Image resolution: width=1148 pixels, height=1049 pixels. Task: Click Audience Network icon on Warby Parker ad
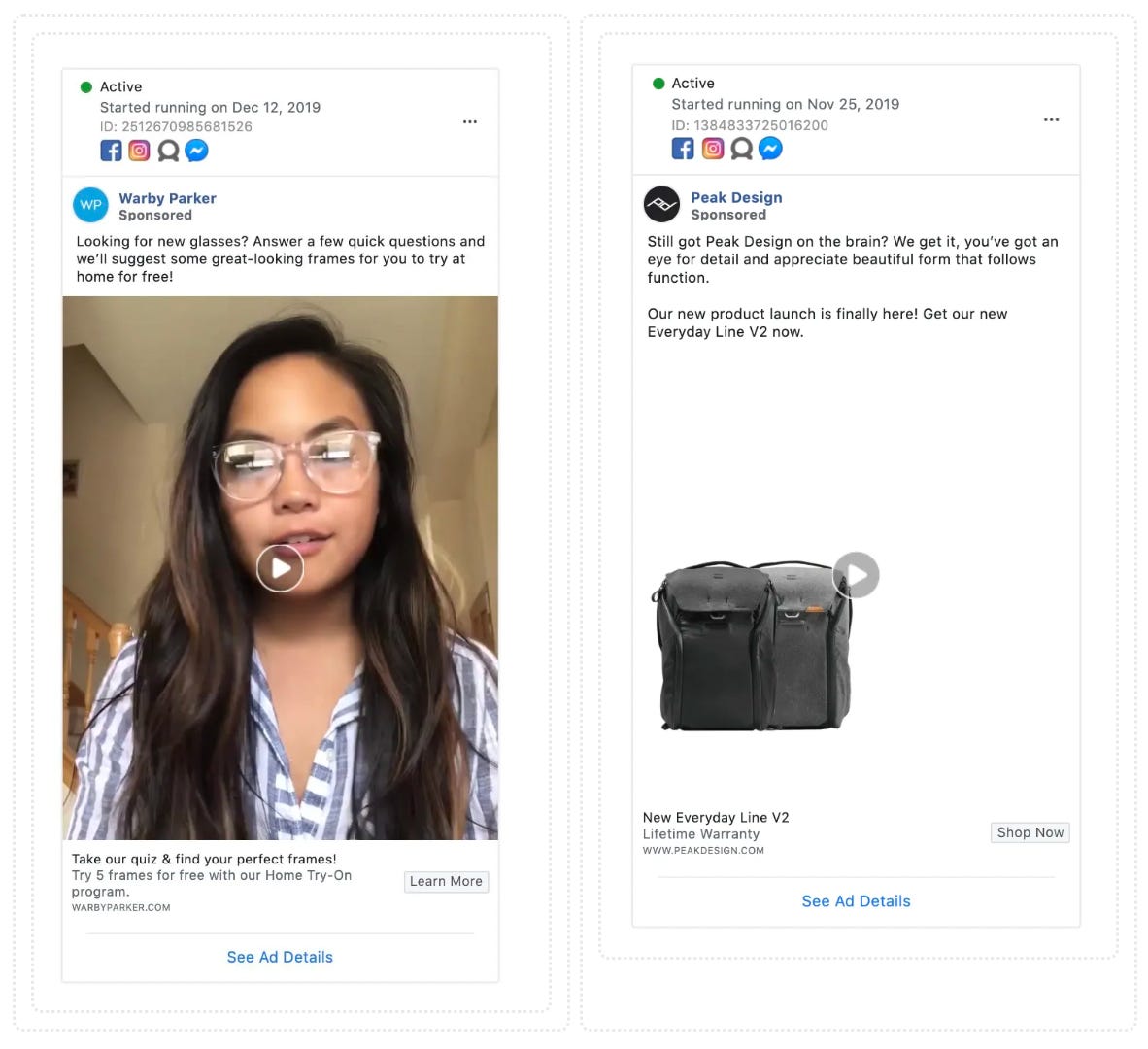click(x=168, y=151)
